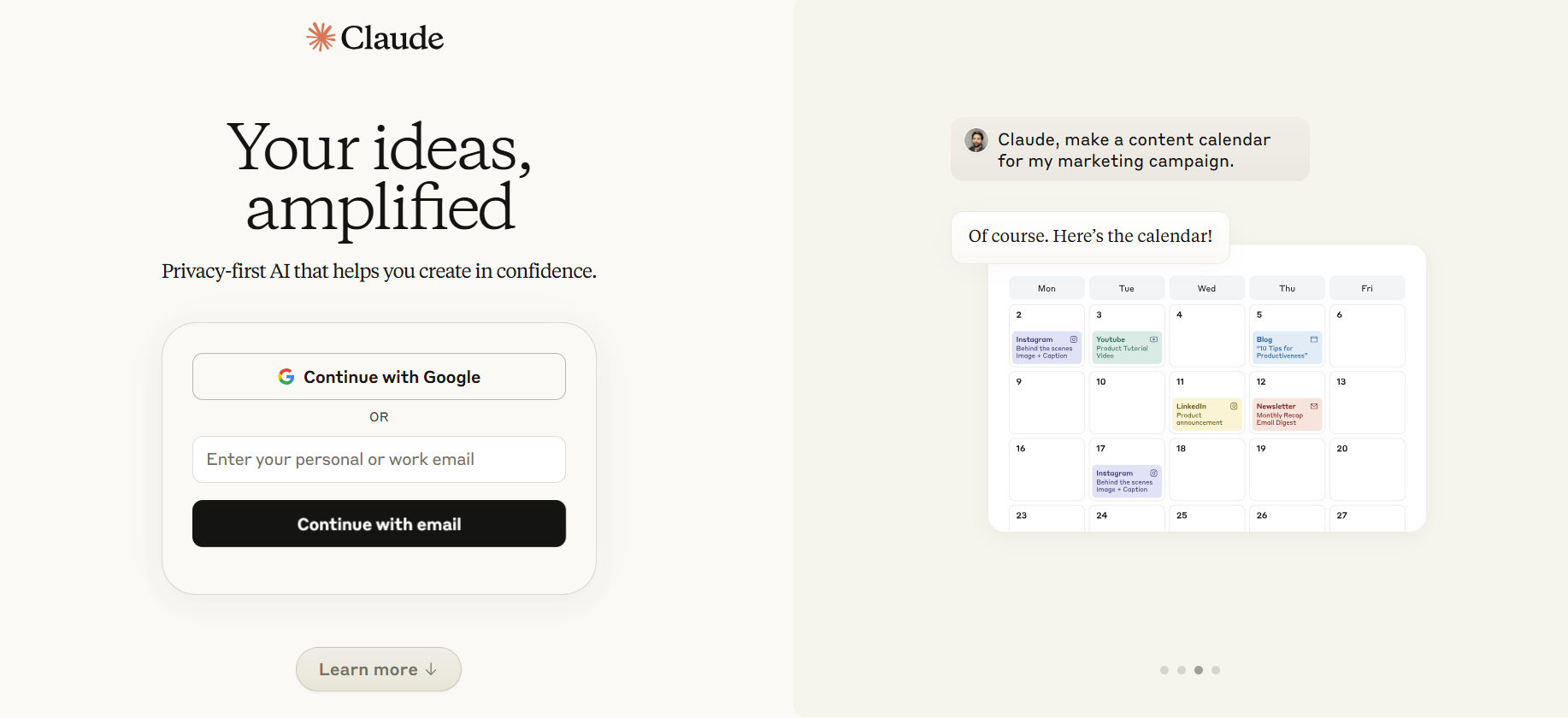Screen dimensions: 1568x718
Task: Select calendar day 4 cell
Action: coord(1207,336)
